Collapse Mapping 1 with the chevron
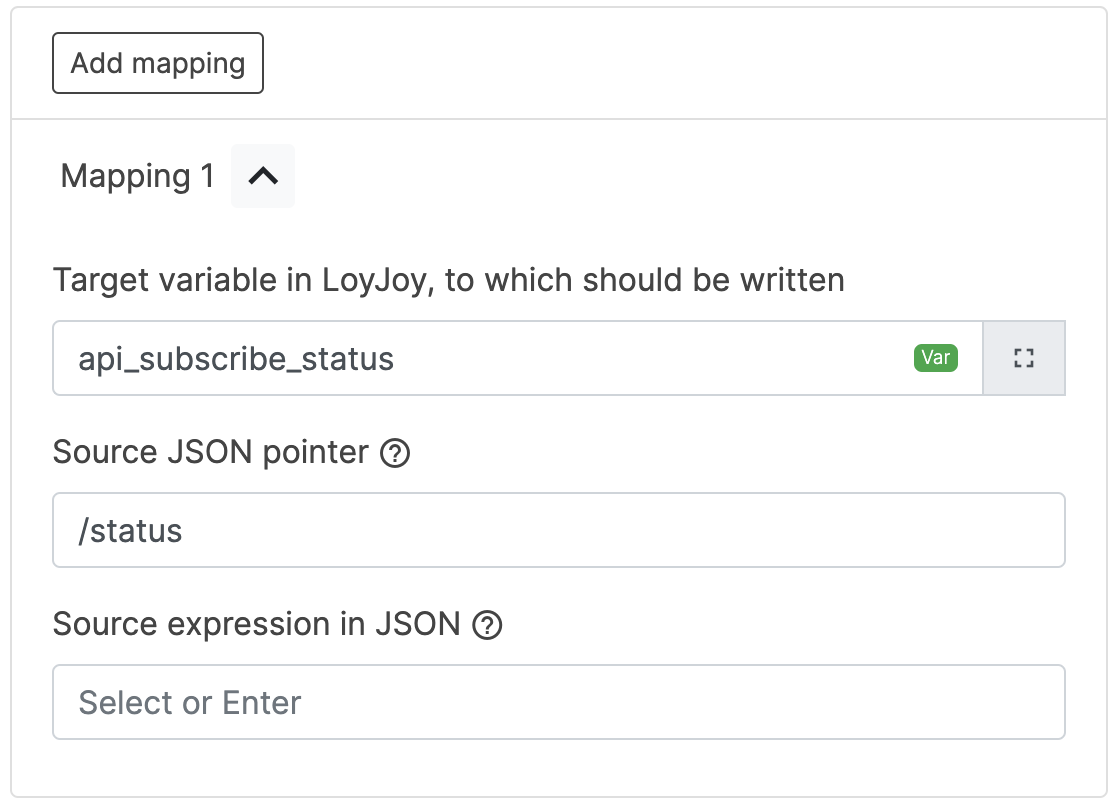The width and height of the screenshot is (1118, 808). pyautogui.click(x=263, y=176)
